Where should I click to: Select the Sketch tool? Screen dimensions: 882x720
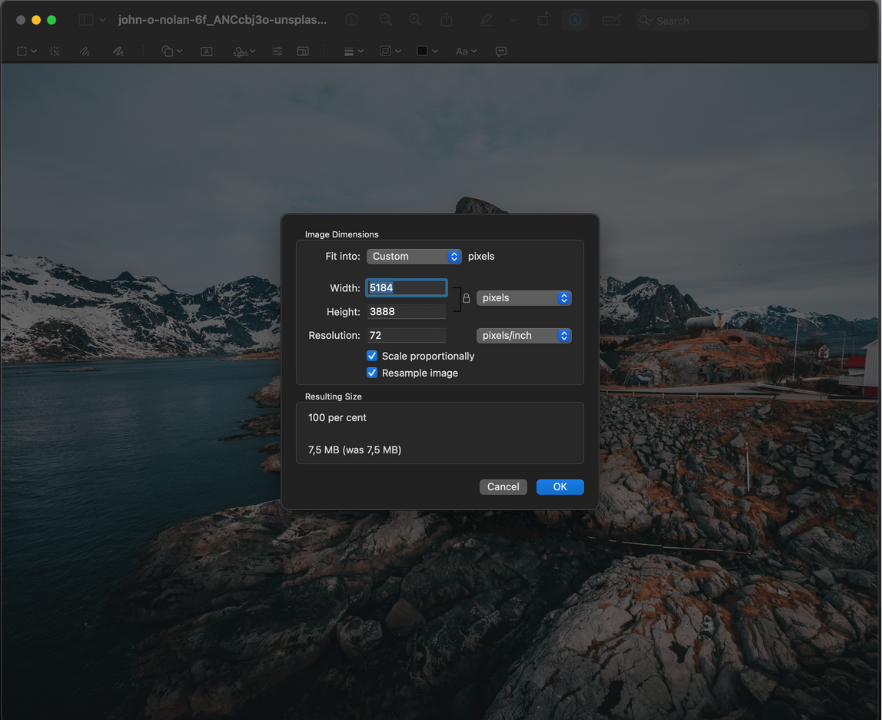coord(84,51)
